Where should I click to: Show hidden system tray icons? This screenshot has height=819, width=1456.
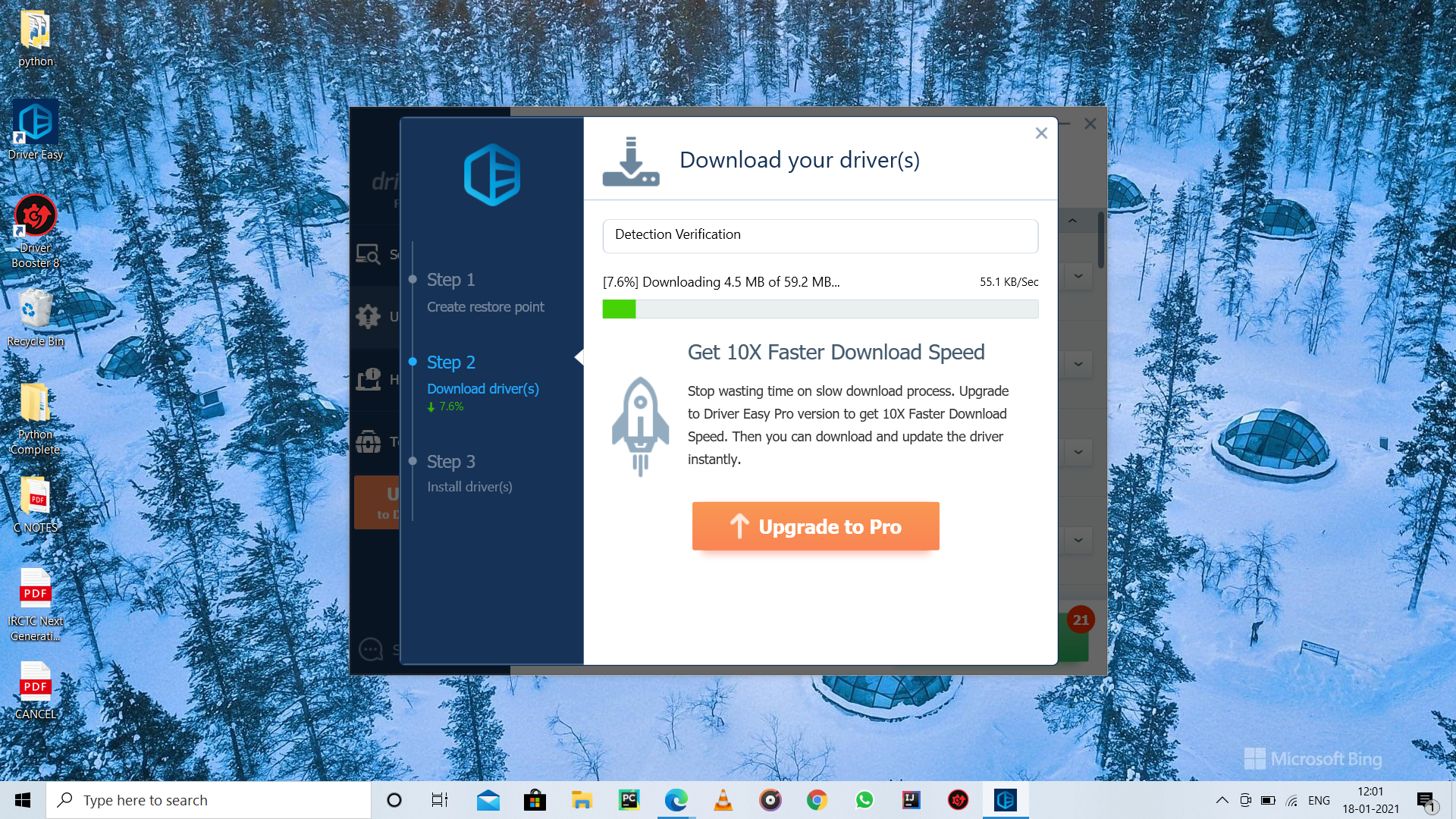(x=1222, y=800)
